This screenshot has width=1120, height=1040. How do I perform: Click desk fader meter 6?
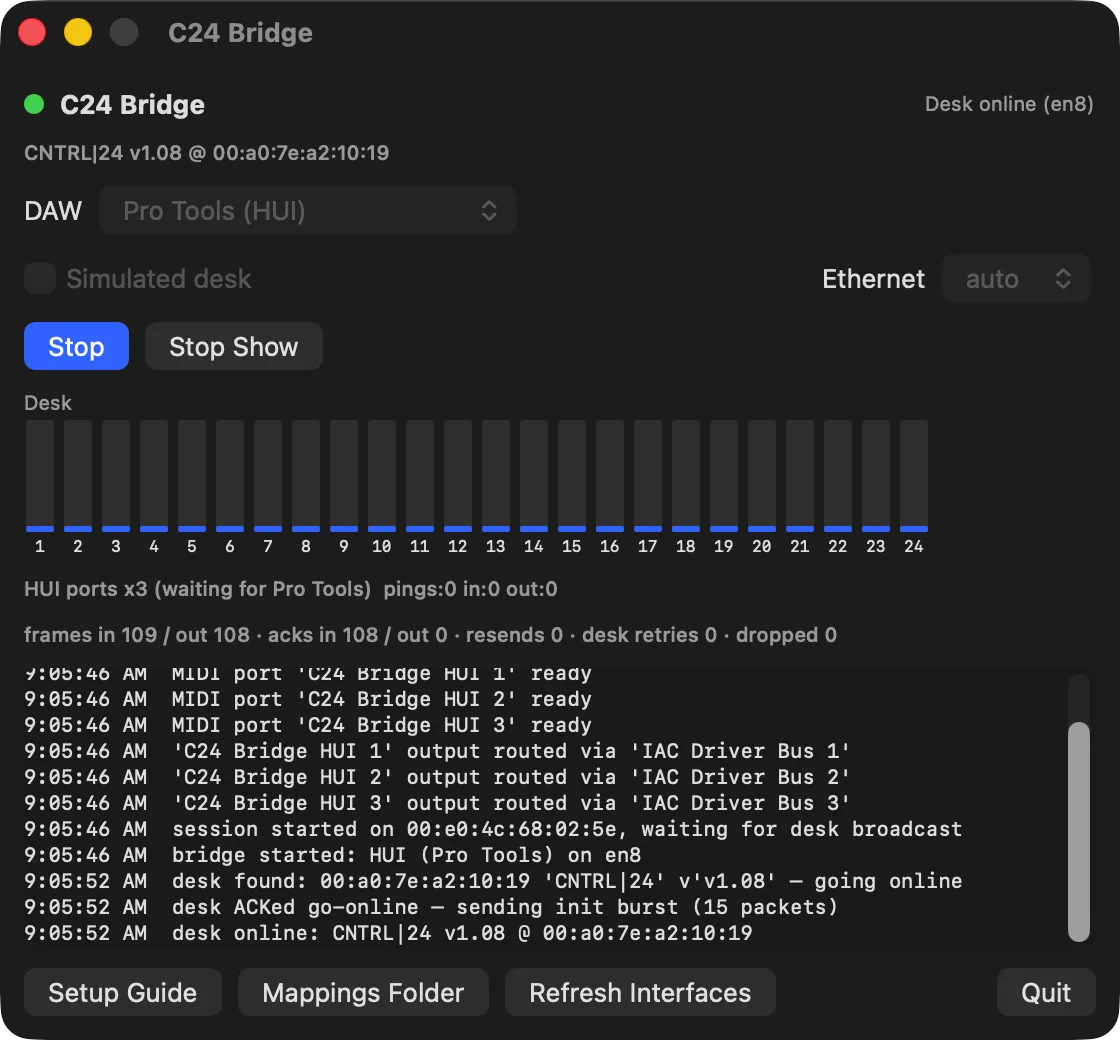[230, 476]
